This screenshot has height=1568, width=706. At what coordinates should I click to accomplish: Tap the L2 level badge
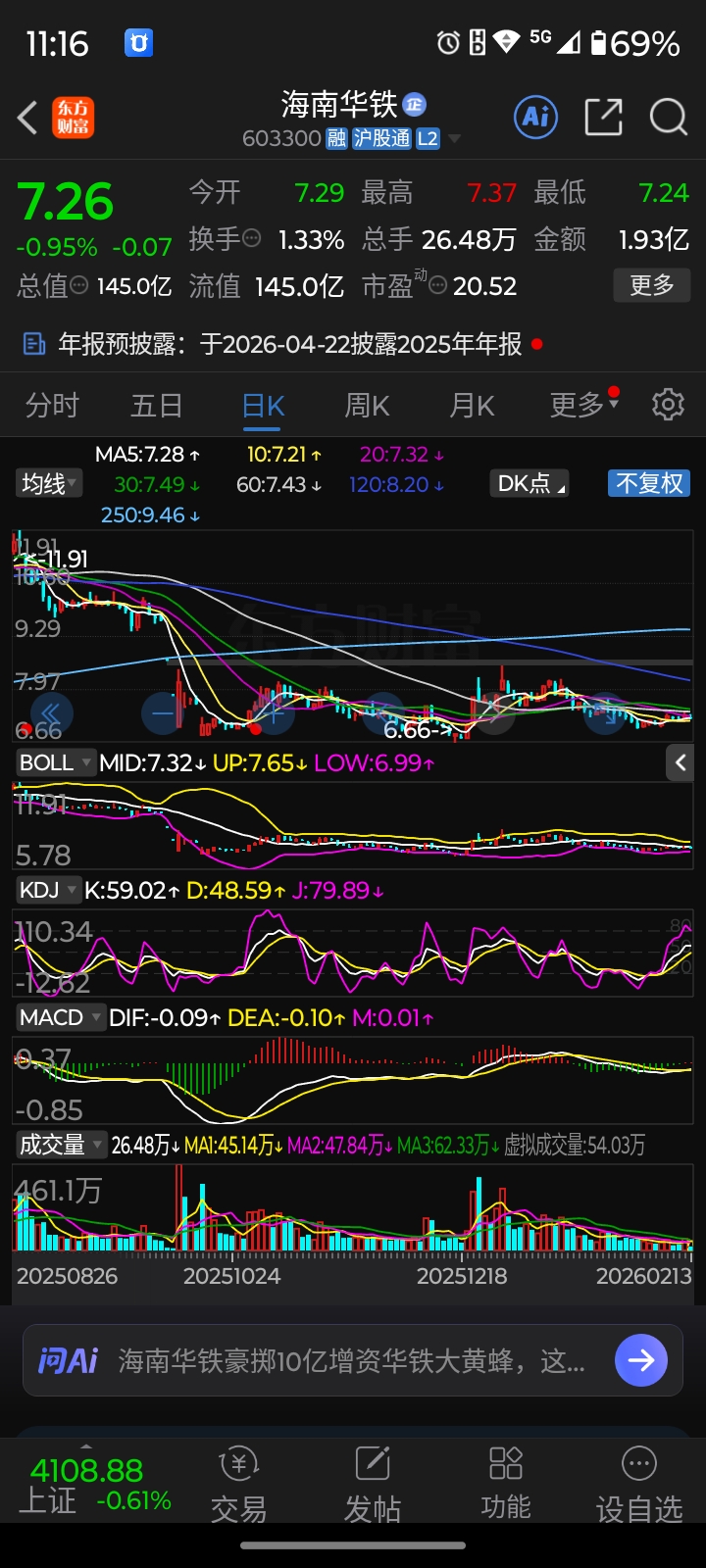428,139
